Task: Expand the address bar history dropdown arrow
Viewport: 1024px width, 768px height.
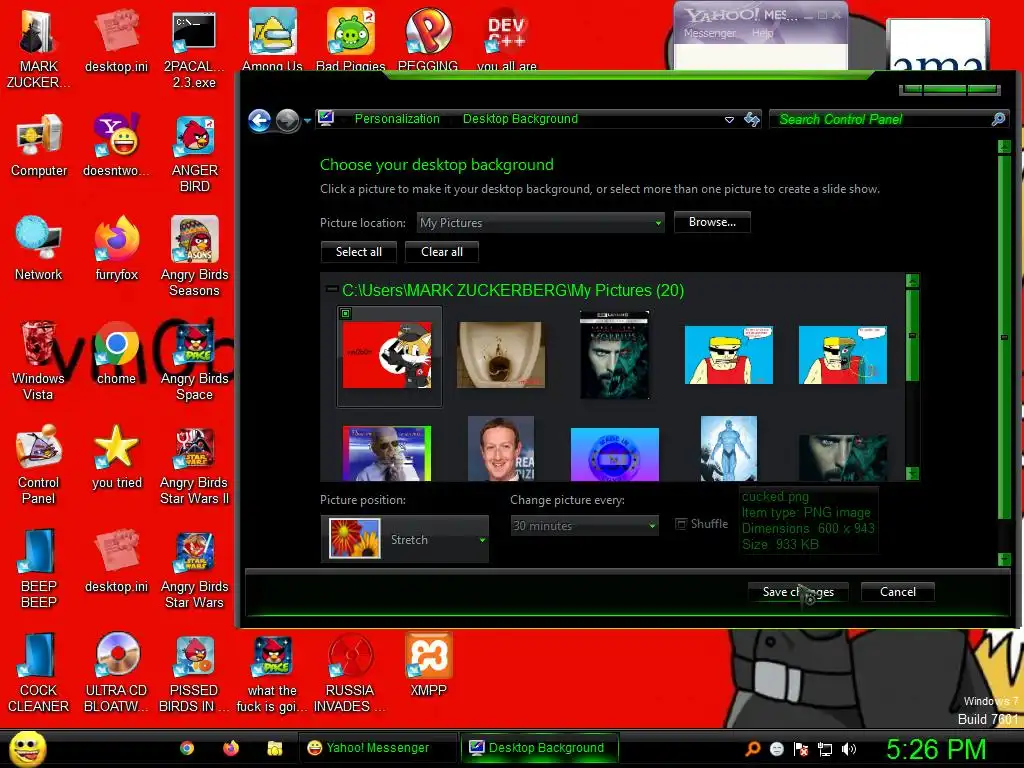Action: (729, 120)
